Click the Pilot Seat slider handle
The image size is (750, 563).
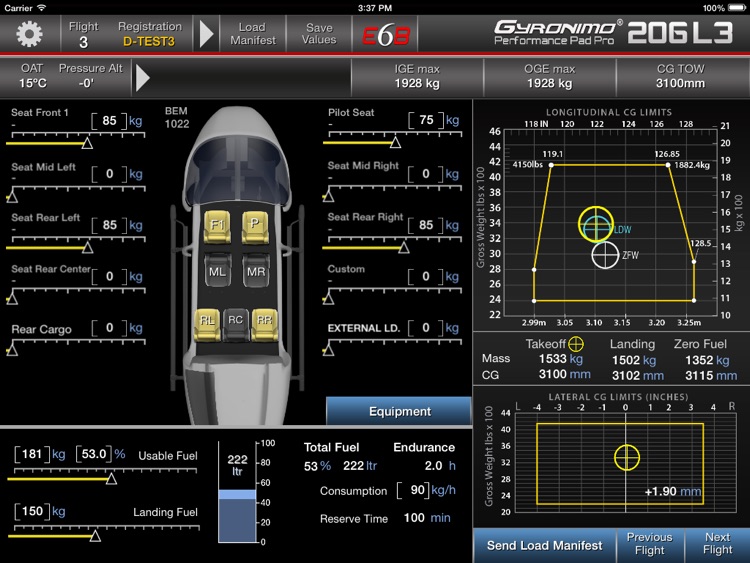(395, 142)
